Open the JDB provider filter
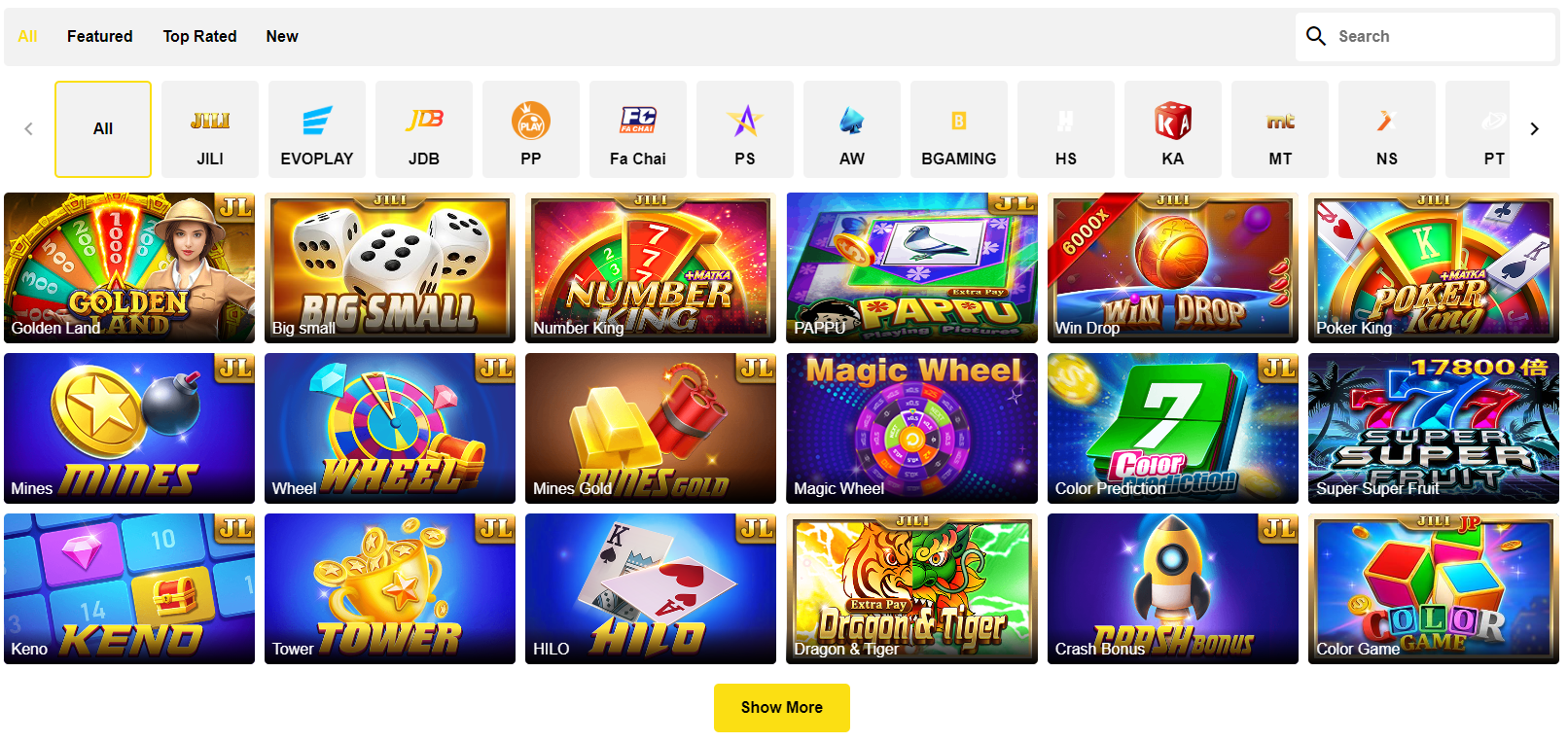Screen dimensions: 1568x742 pos(424,120)
